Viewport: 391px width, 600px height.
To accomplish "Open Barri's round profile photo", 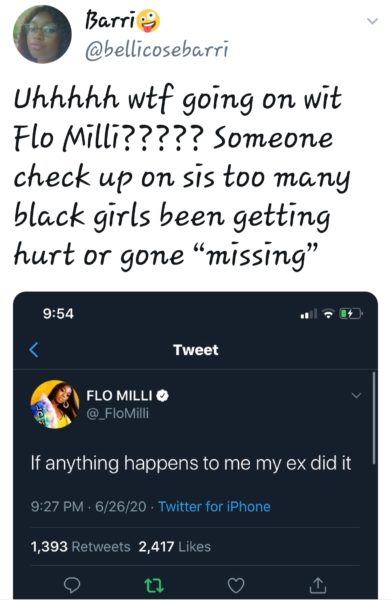I will (x=42, y=34).
